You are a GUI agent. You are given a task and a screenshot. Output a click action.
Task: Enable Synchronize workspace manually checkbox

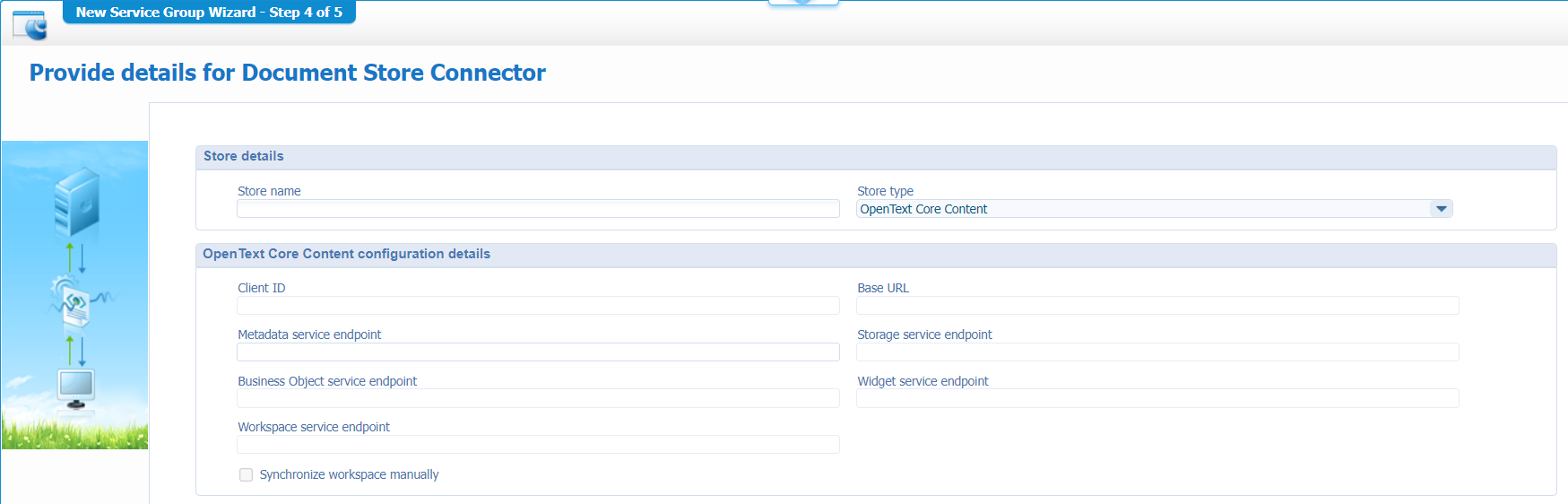[x=246, y=474]
